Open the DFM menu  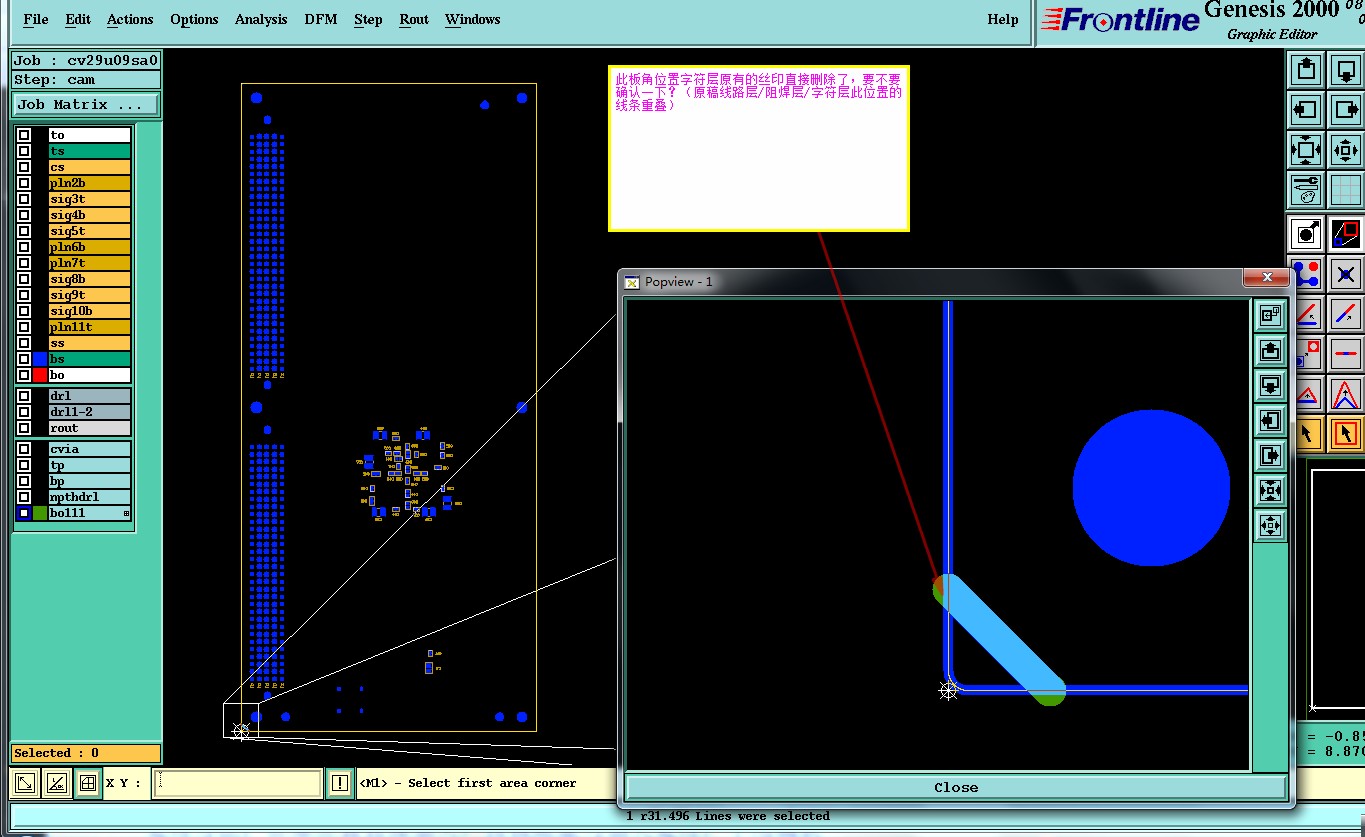[x=321, y=19]
